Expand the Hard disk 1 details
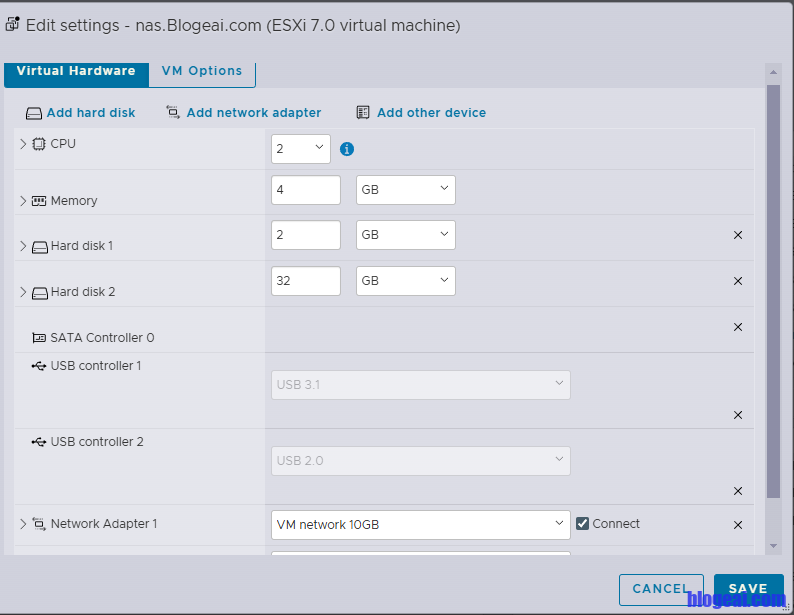The image size is (794, 615). point(23,246)
